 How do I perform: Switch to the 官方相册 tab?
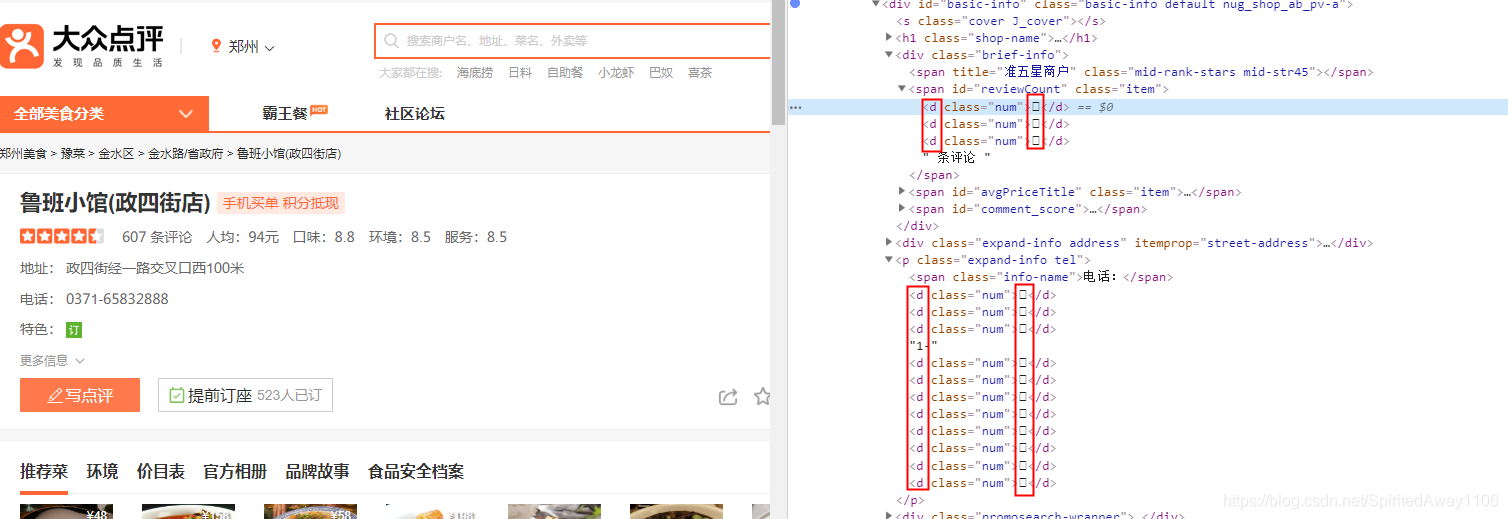pos(235,471)
